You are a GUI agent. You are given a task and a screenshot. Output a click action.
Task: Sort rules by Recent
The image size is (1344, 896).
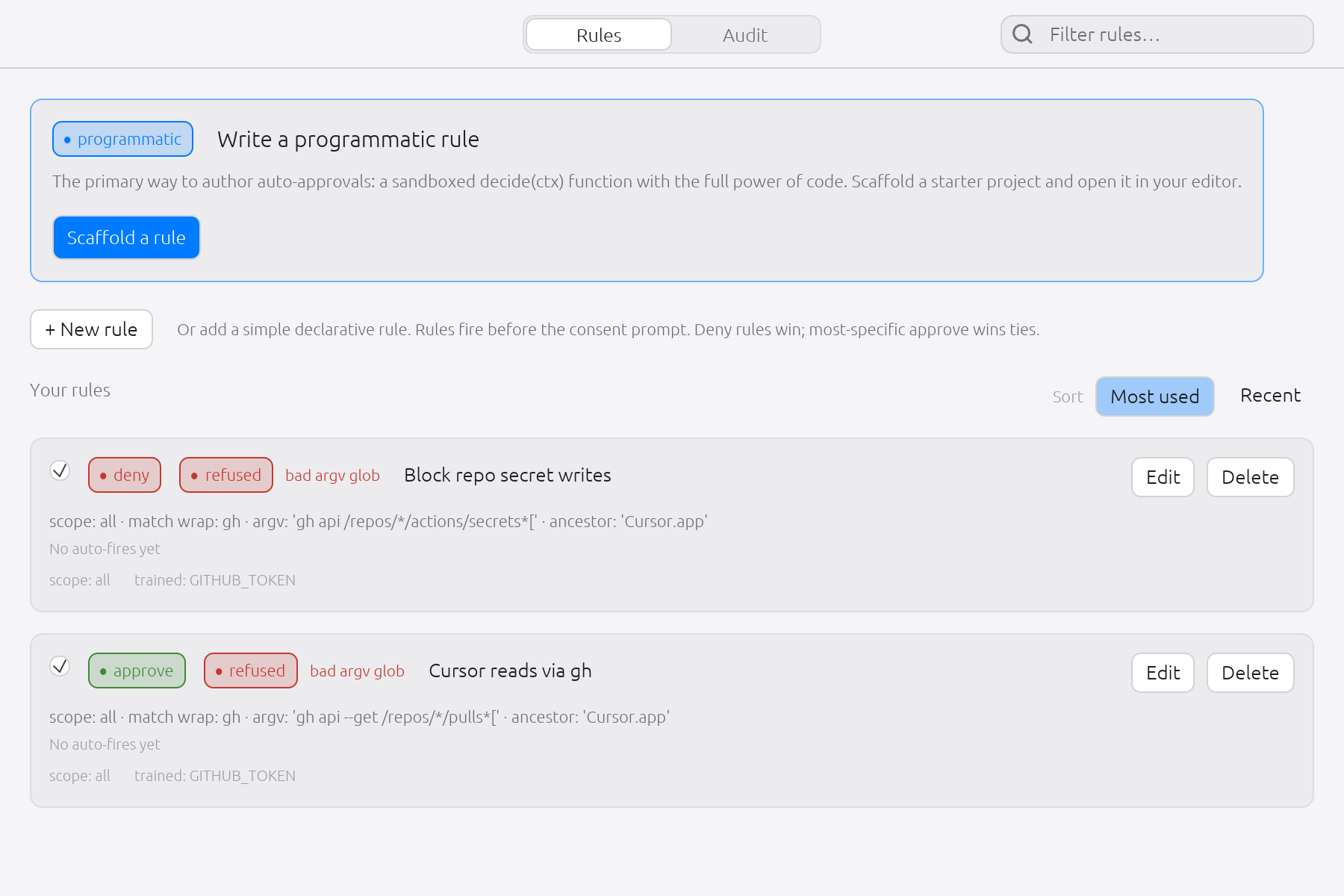[x=1270, y=396]
